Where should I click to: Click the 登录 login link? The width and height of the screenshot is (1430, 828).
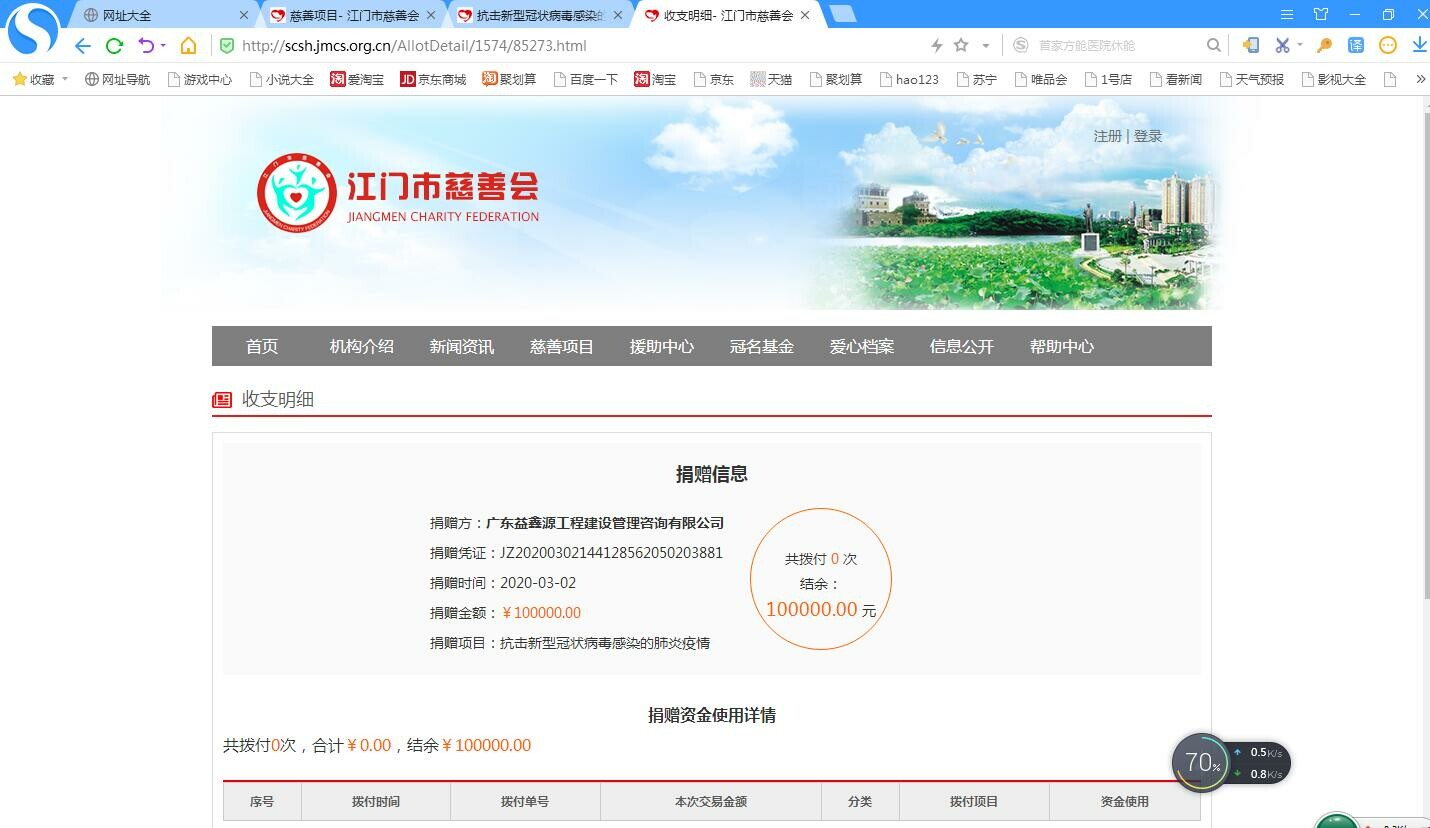point(1147,136)
